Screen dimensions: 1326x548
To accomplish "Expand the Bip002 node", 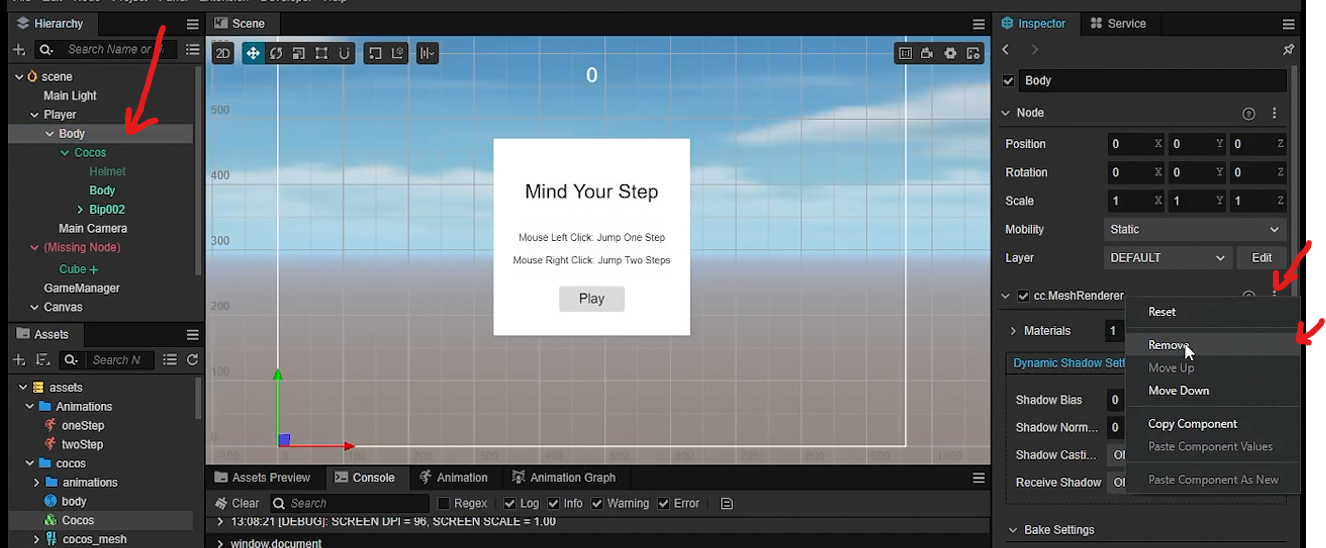I will click(81, 210).
